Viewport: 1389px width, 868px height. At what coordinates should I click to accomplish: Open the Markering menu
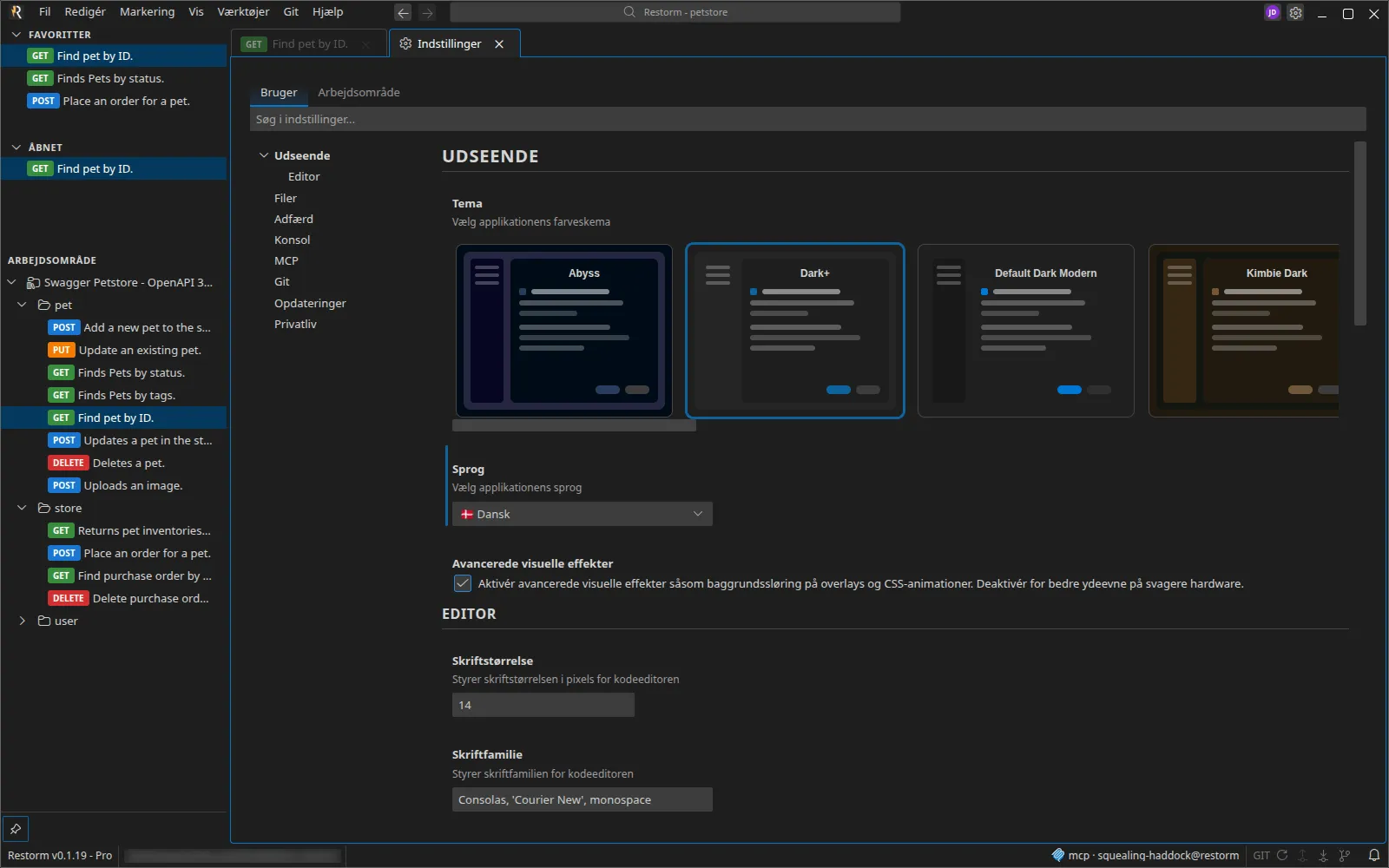click(147, 12)
